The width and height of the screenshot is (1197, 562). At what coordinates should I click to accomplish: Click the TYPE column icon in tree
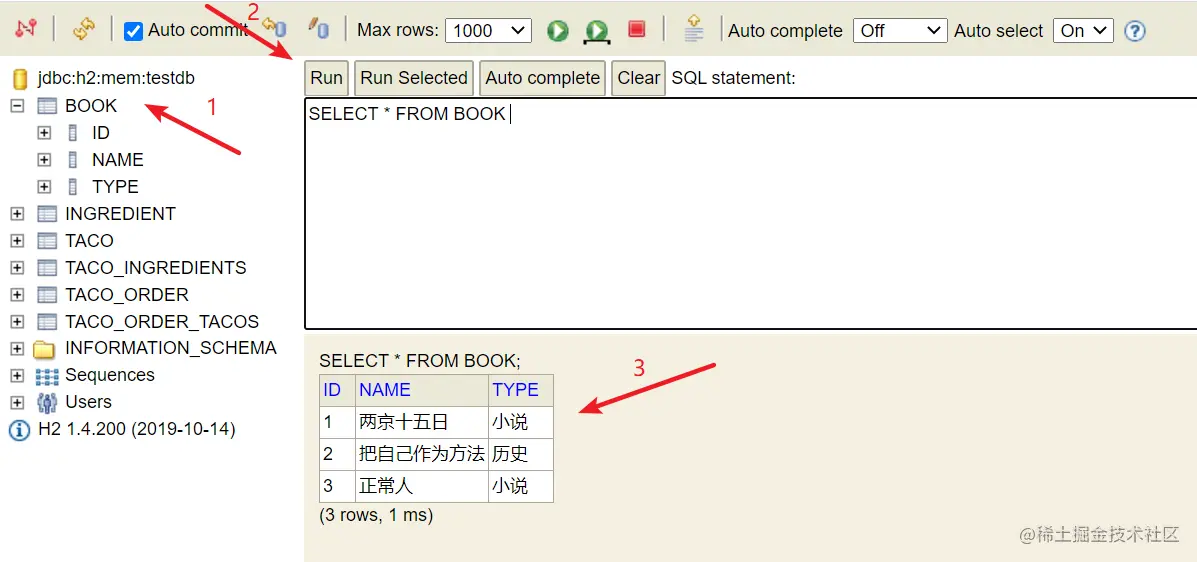point(73,187)
